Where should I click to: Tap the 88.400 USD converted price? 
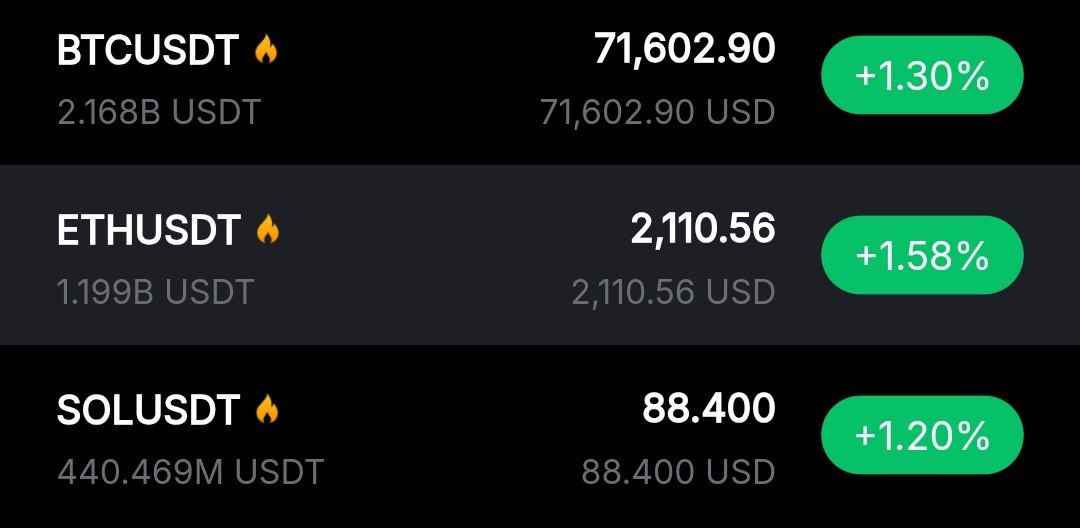pyautogui.click(x=678, y=471)
